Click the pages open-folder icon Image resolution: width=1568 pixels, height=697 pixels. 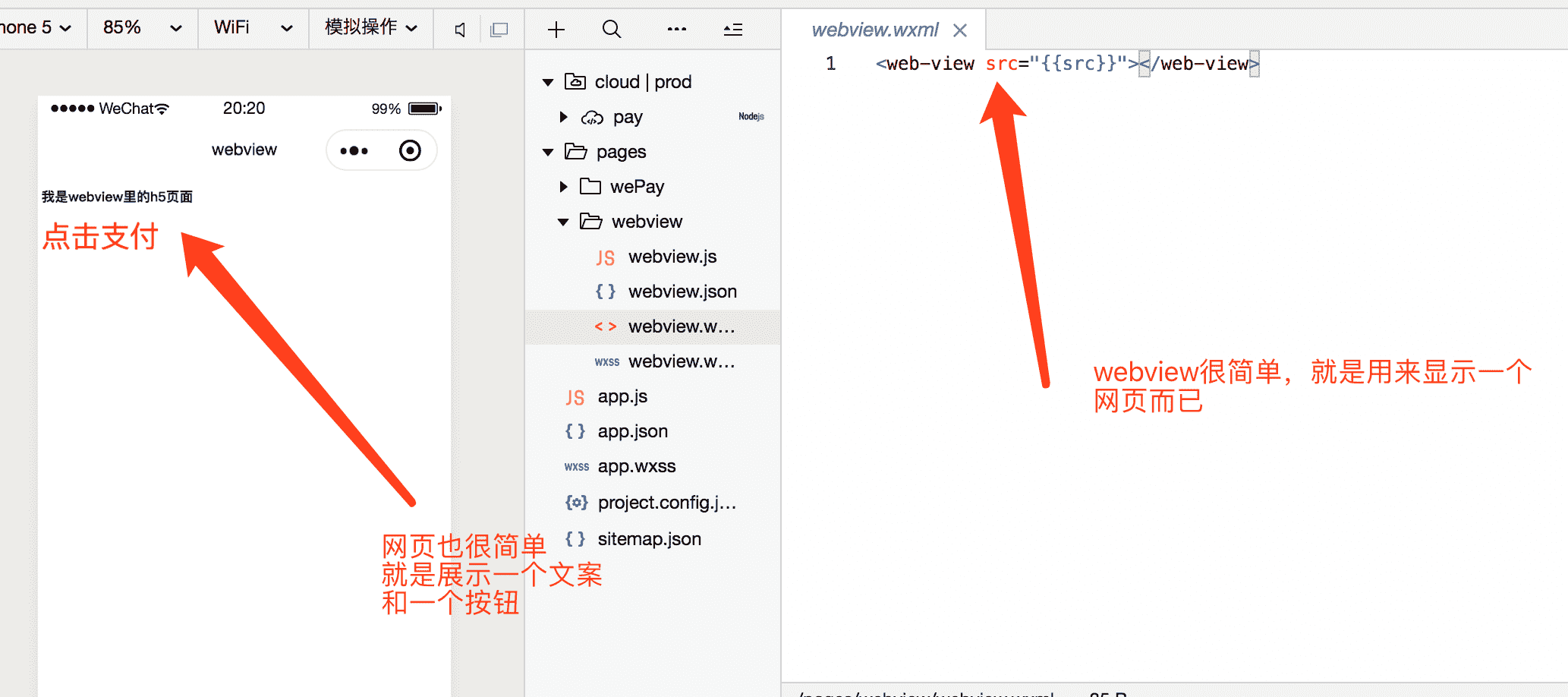pos(576,152)
